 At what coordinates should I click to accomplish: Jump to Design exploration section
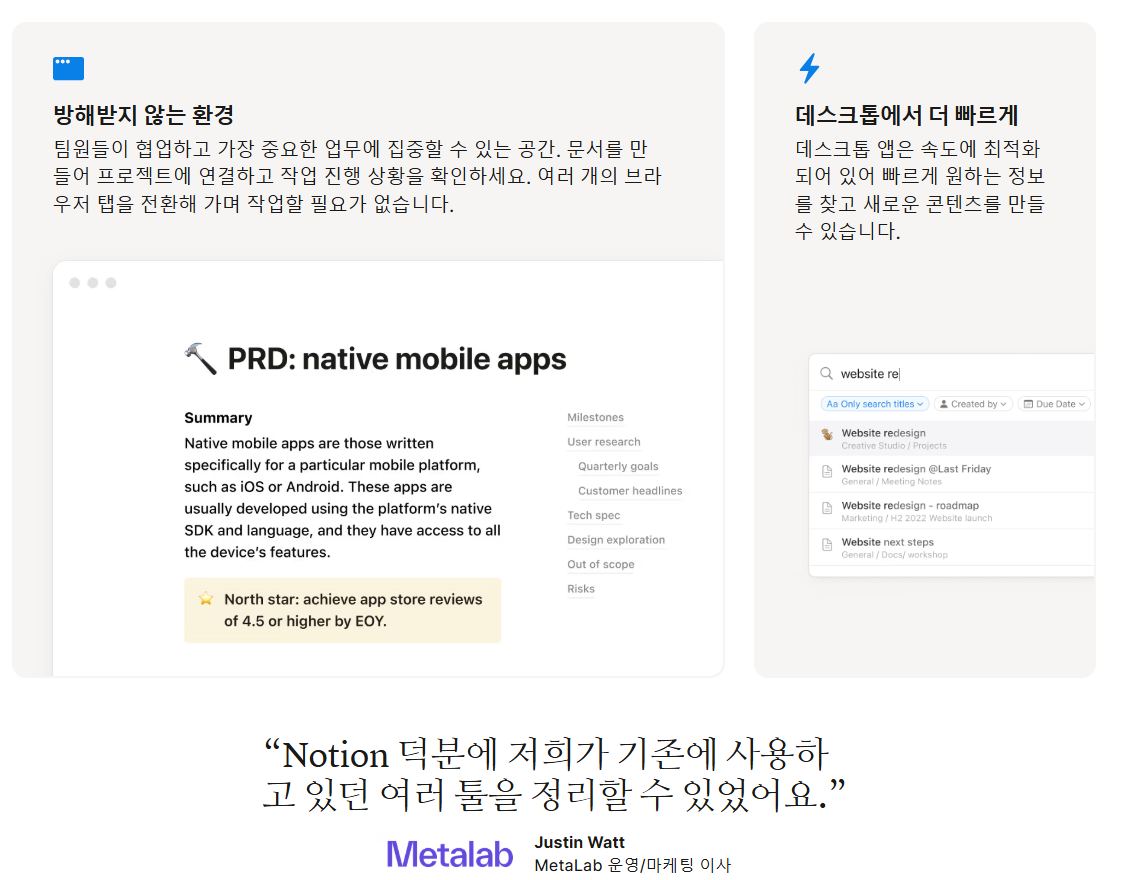pos(616,540)
